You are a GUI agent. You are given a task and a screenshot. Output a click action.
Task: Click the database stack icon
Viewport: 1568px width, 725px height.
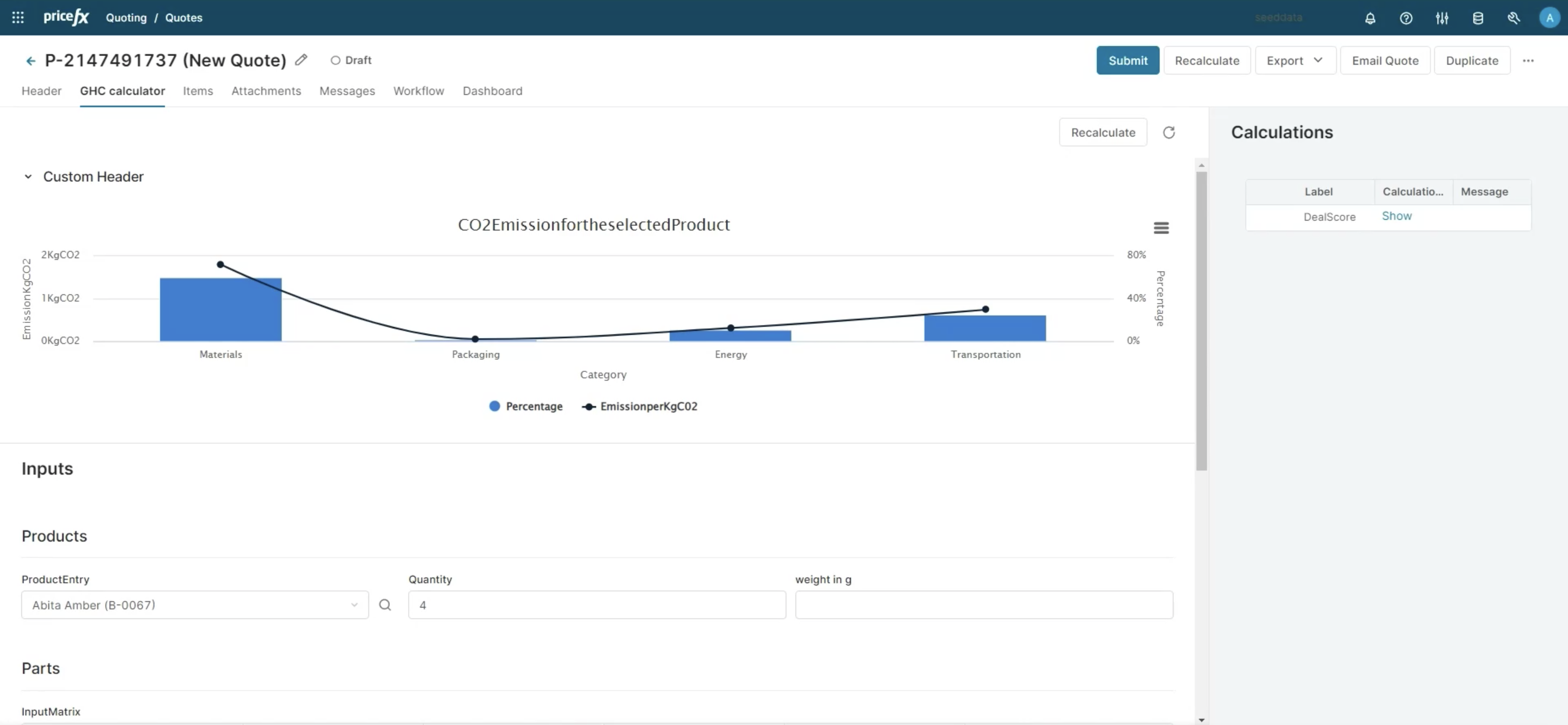pyautogui.click(x=1477, y=17)
